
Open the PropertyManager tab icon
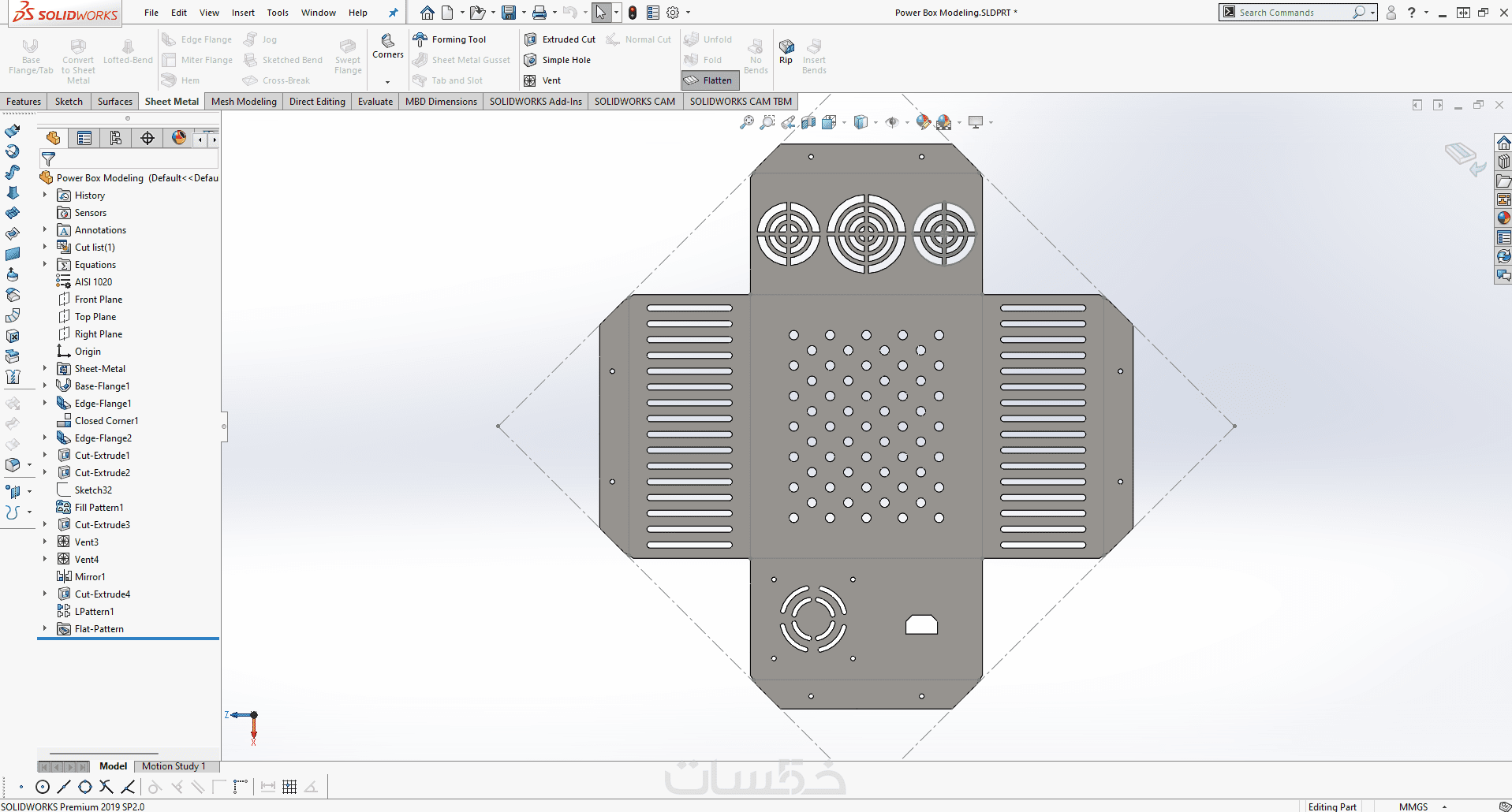click(x=84, y=139)
